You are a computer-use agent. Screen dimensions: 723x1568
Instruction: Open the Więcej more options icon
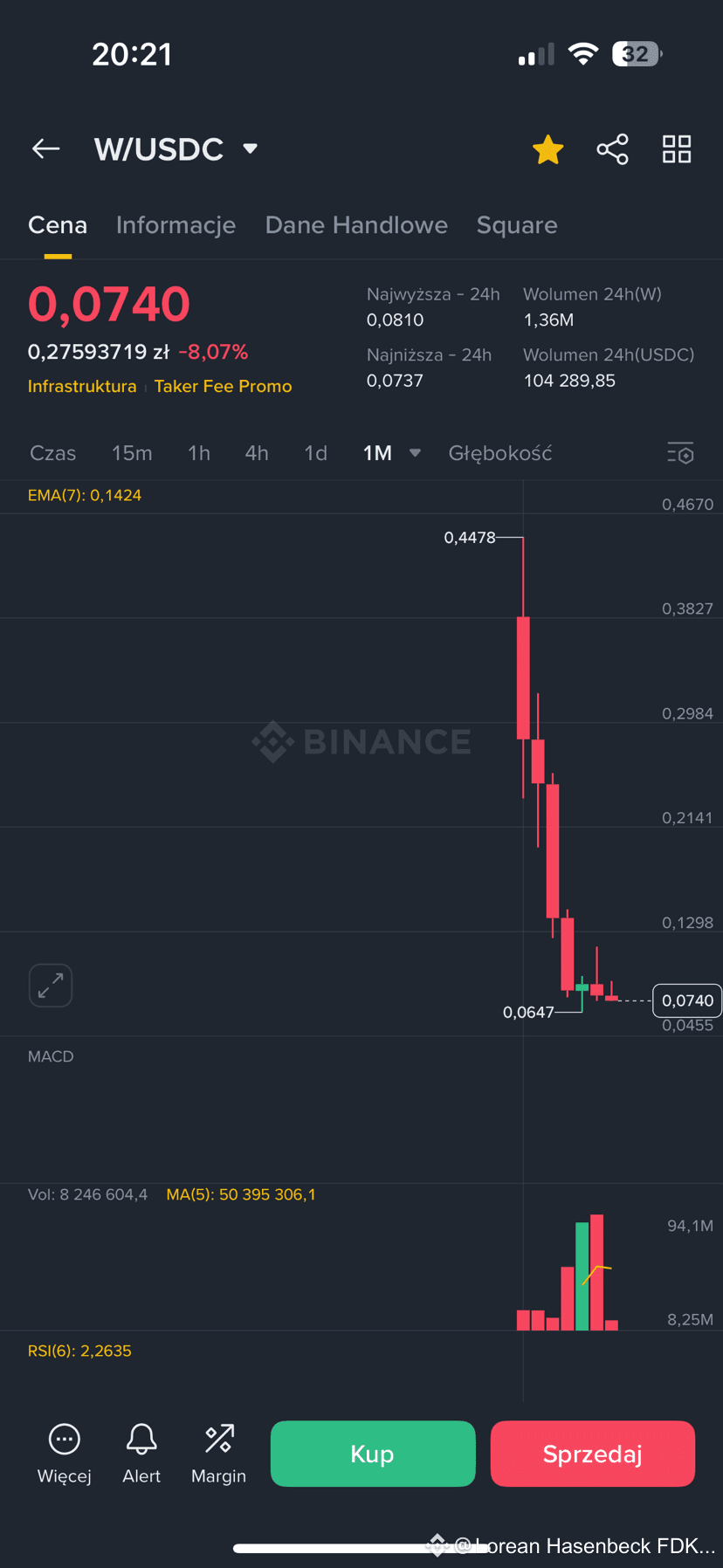(x=65, y=1439)
